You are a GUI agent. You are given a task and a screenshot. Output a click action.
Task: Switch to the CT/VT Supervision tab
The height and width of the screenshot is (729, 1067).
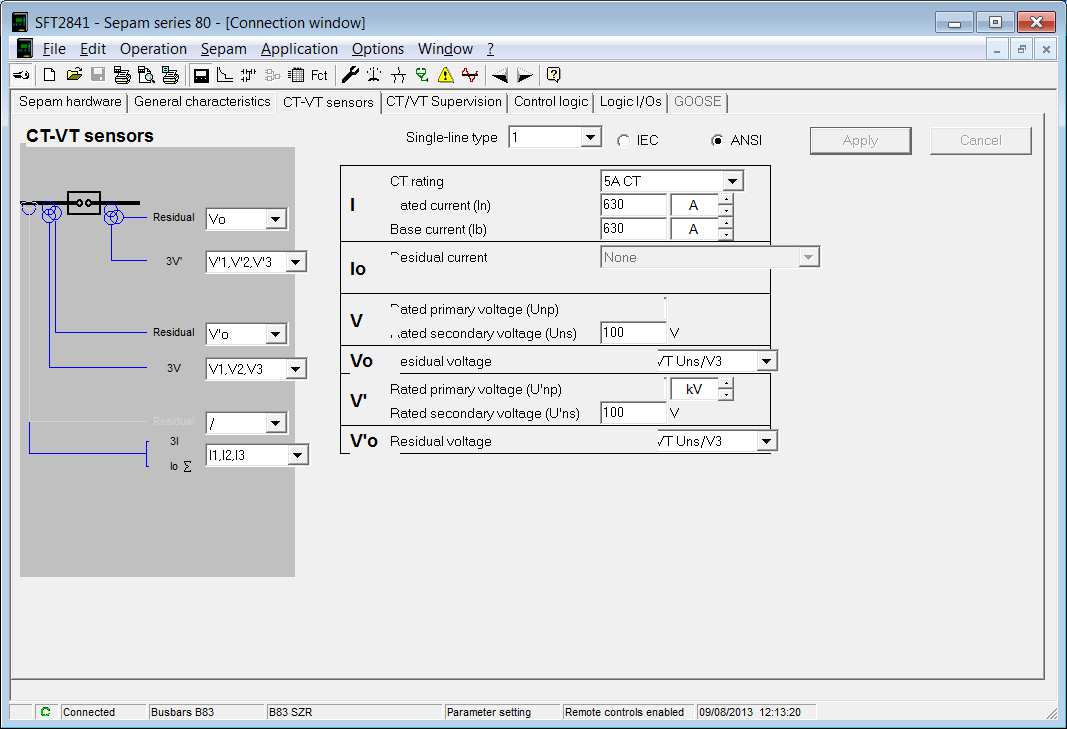tap(444, 101)
